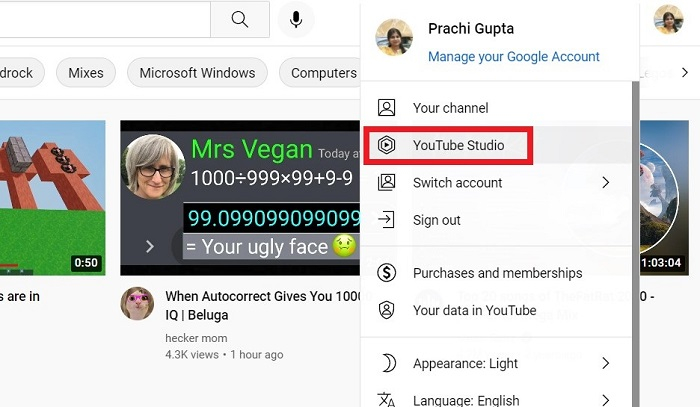Click the shield icon for Your data
The image size is (700, 407).
386,310
